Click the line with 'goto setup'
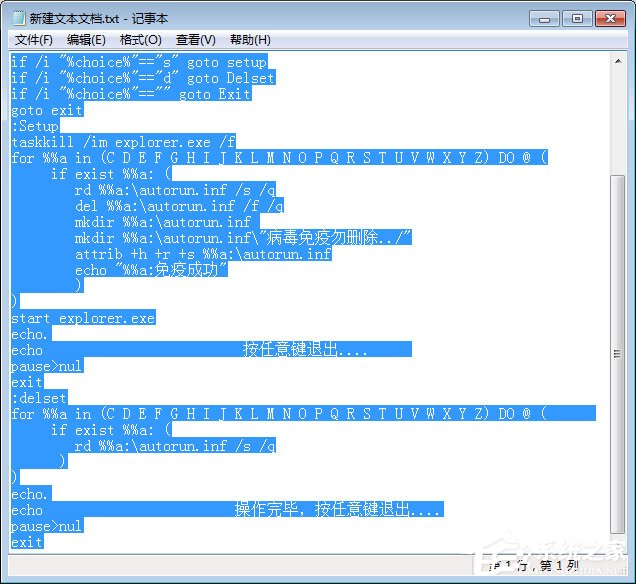The height and width of the screenshot is (584, 636). click(139, 62)
